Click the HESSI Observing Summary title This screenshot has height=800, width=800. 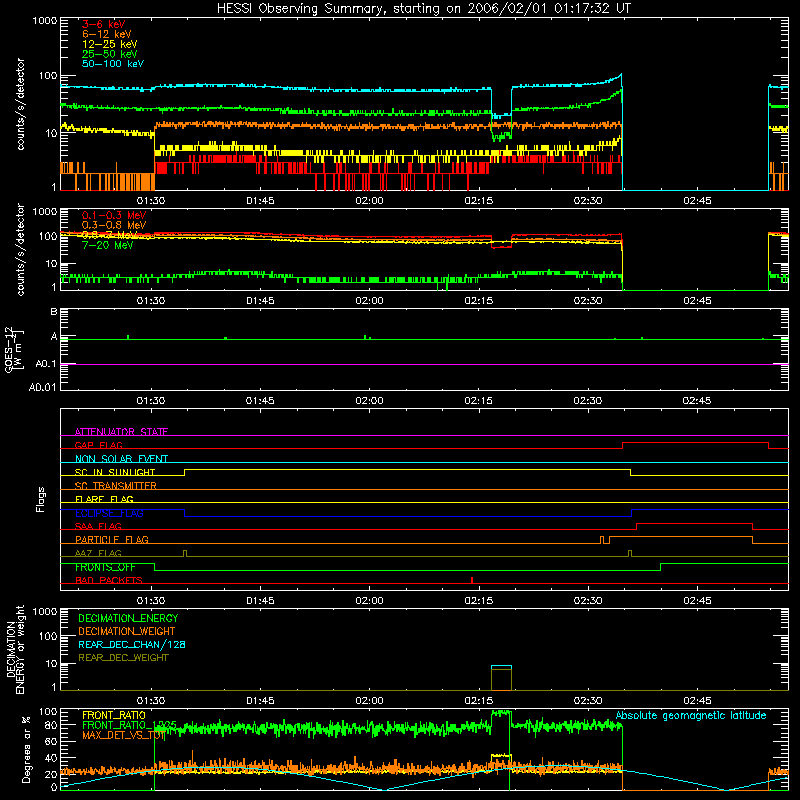click(423, 8)
